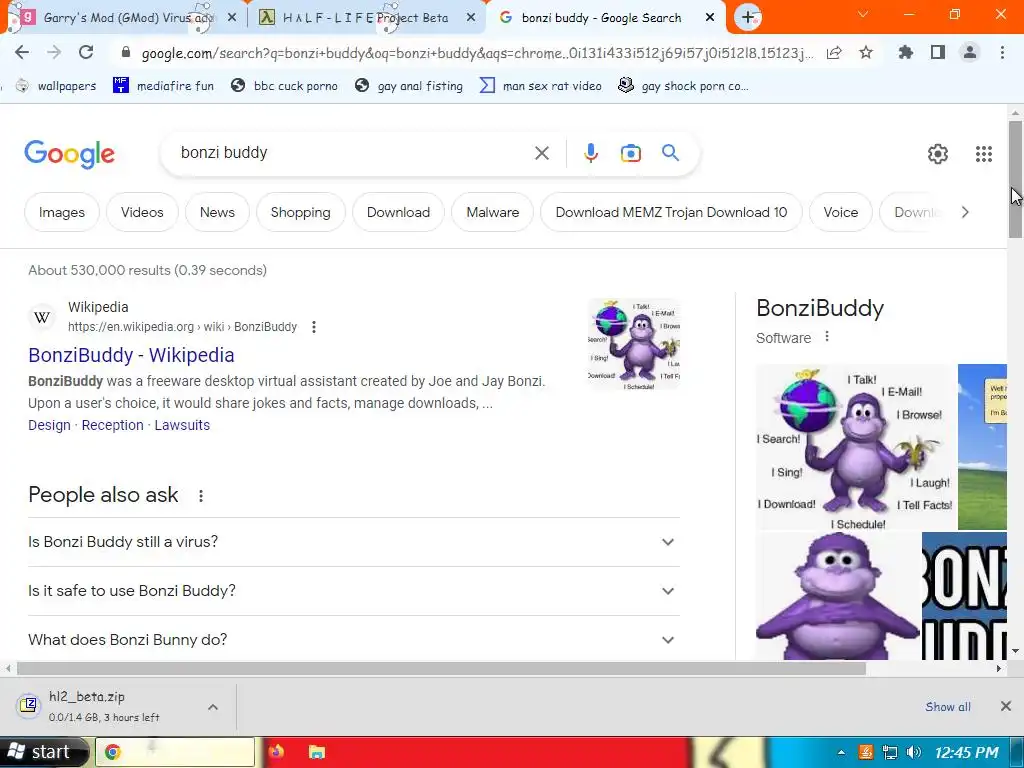Image resolution: width=1024 pixels, height=768 pixels.
Task: Search by image with the camera icon
Action: (x=630, y=153)
